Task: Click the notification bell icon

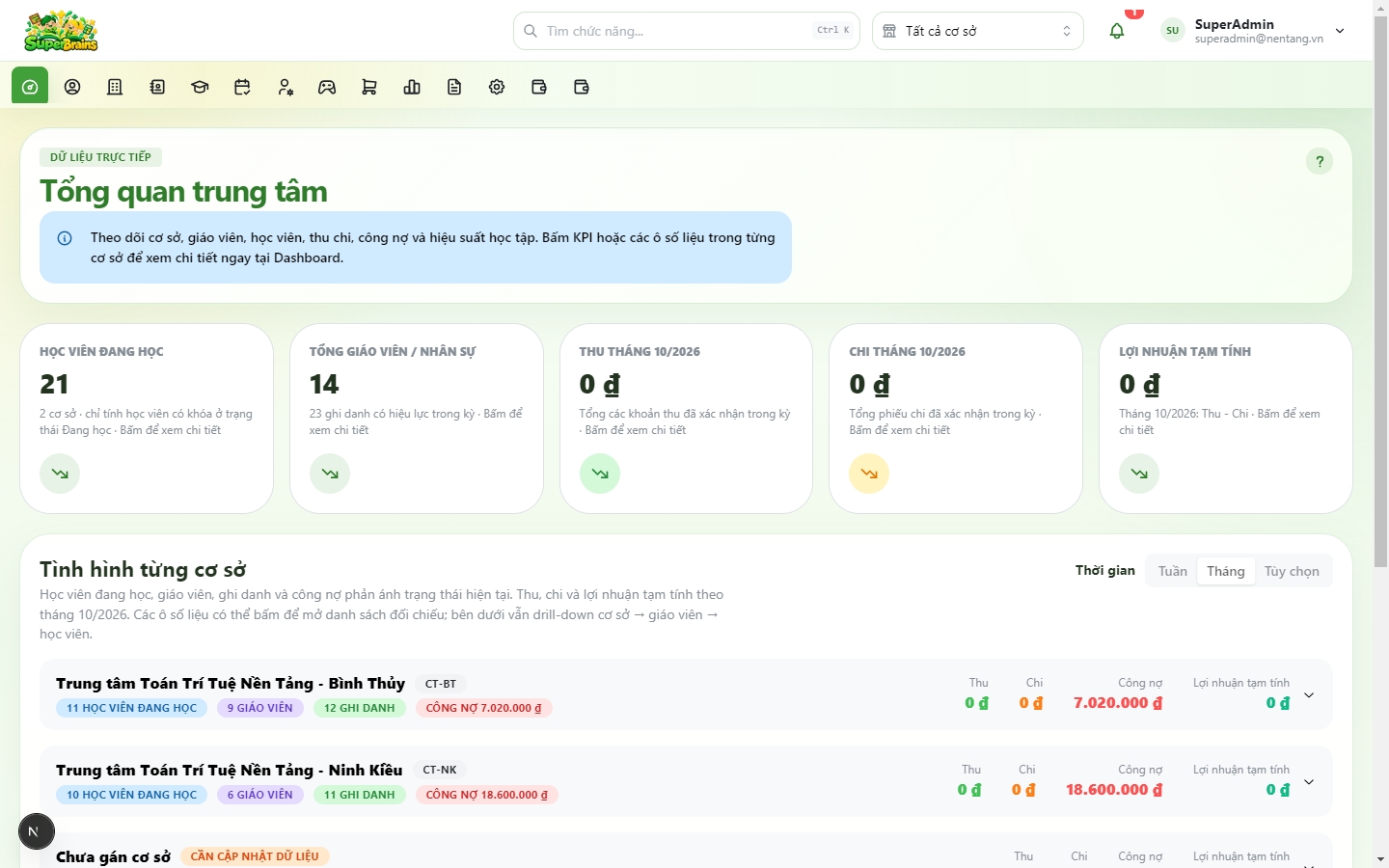Action: [1117, 31]
